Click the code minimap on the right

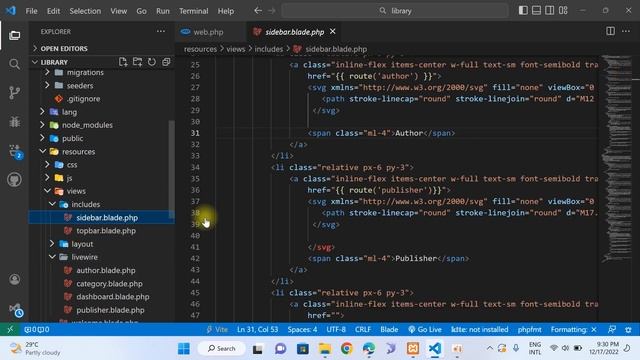click(616, 159)
